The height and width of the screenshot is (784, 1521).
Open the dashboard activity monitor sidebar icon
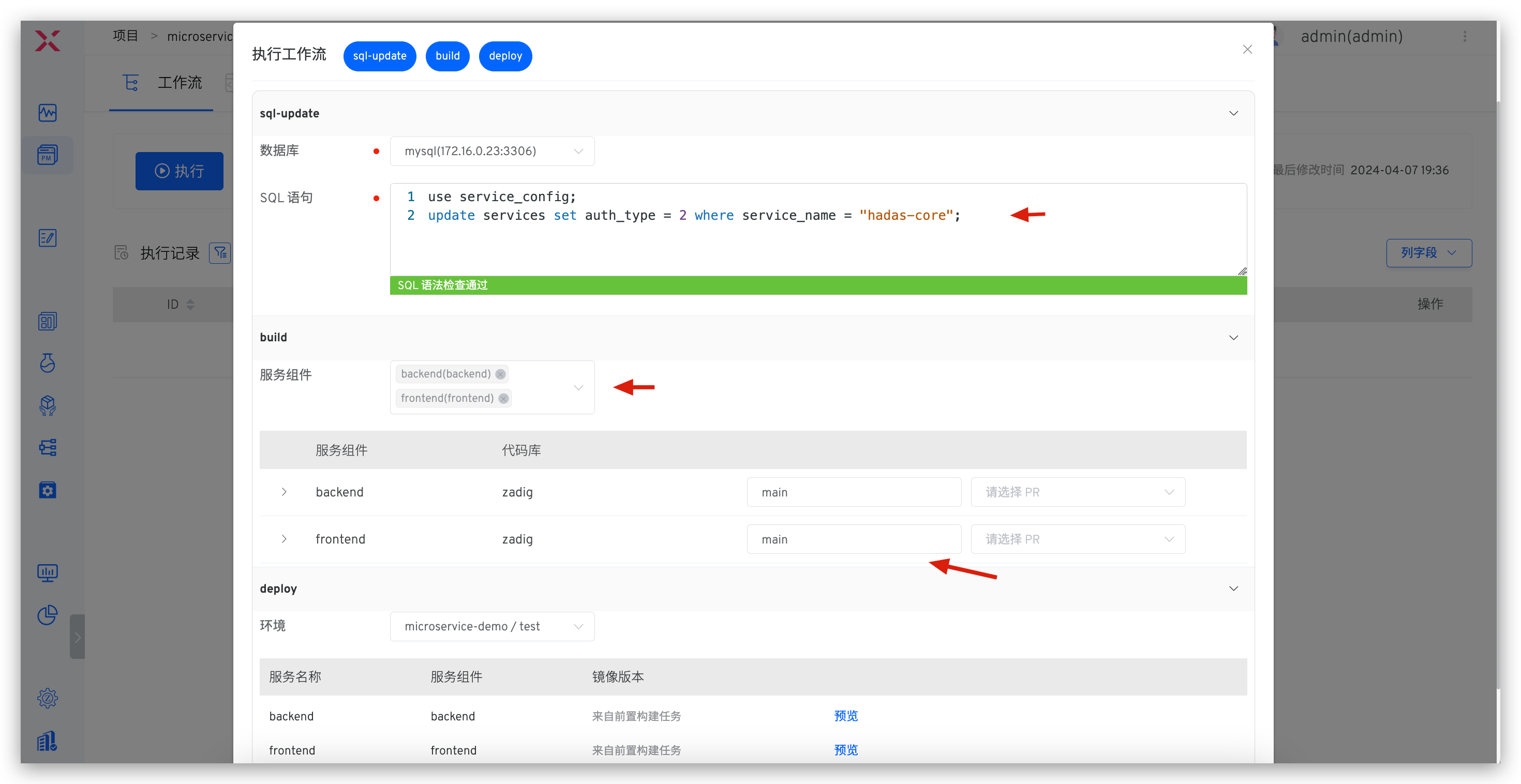[47, 112]
